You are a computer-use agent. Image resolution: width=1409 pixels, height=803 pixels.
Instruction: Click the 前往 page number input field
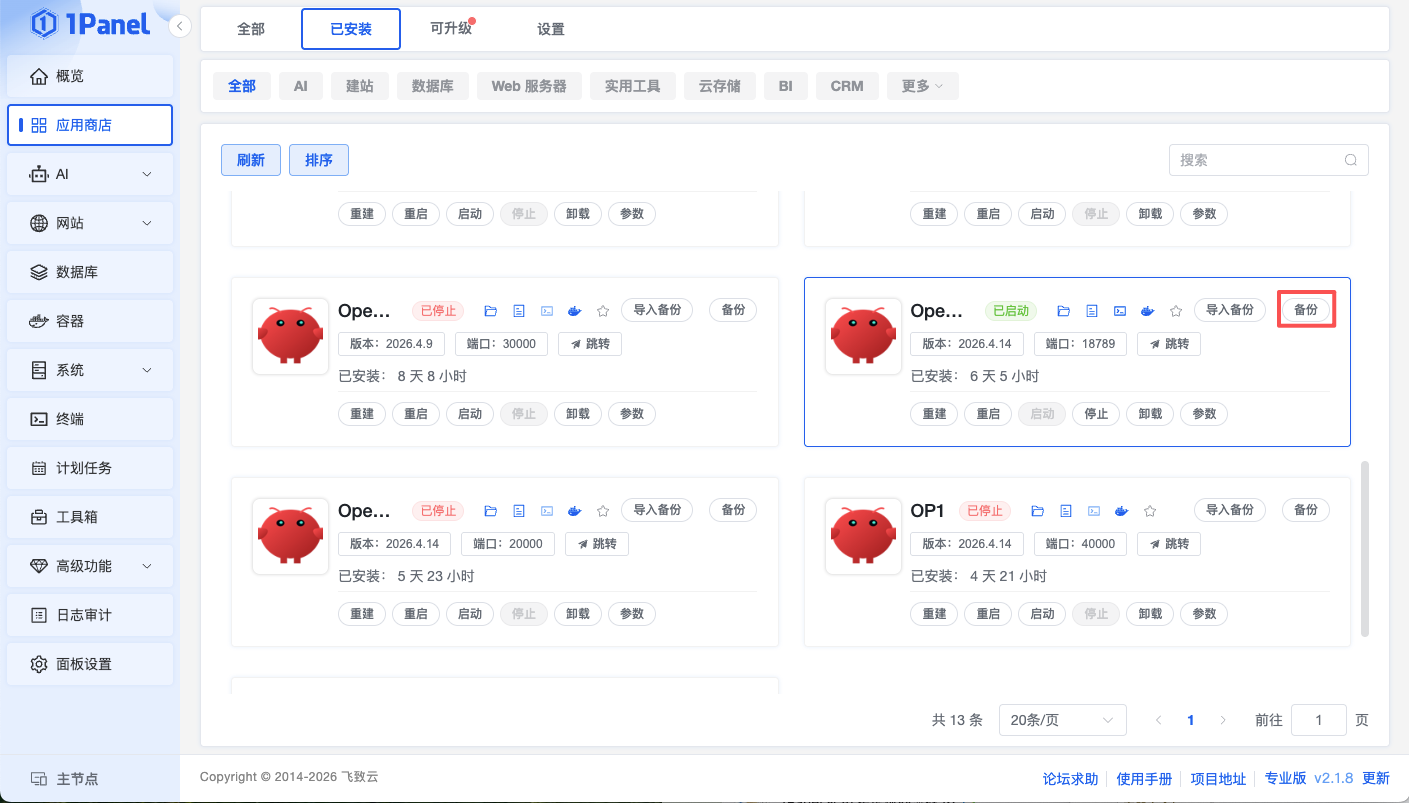pyautogui.click(x=1318, y=720)
